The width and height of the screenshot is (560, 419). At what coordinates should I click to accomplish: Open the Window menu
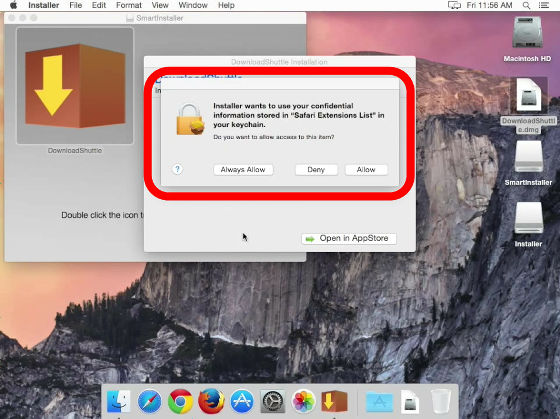pyautogui.click(x=193, y=5)
